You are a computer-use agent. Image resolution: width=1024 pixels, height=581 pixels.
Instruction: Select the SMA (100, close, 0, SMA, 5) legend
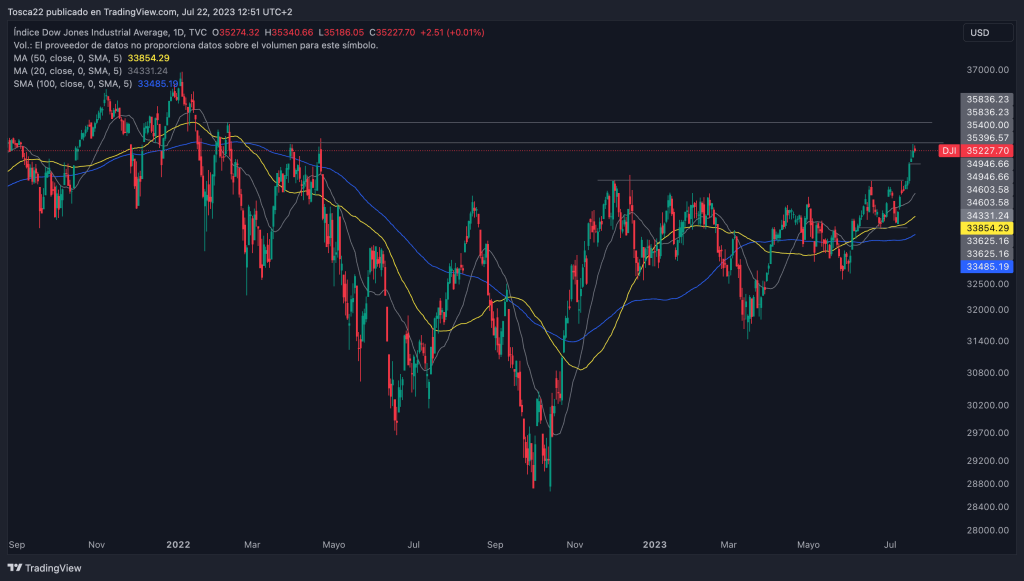pos(72,84)
